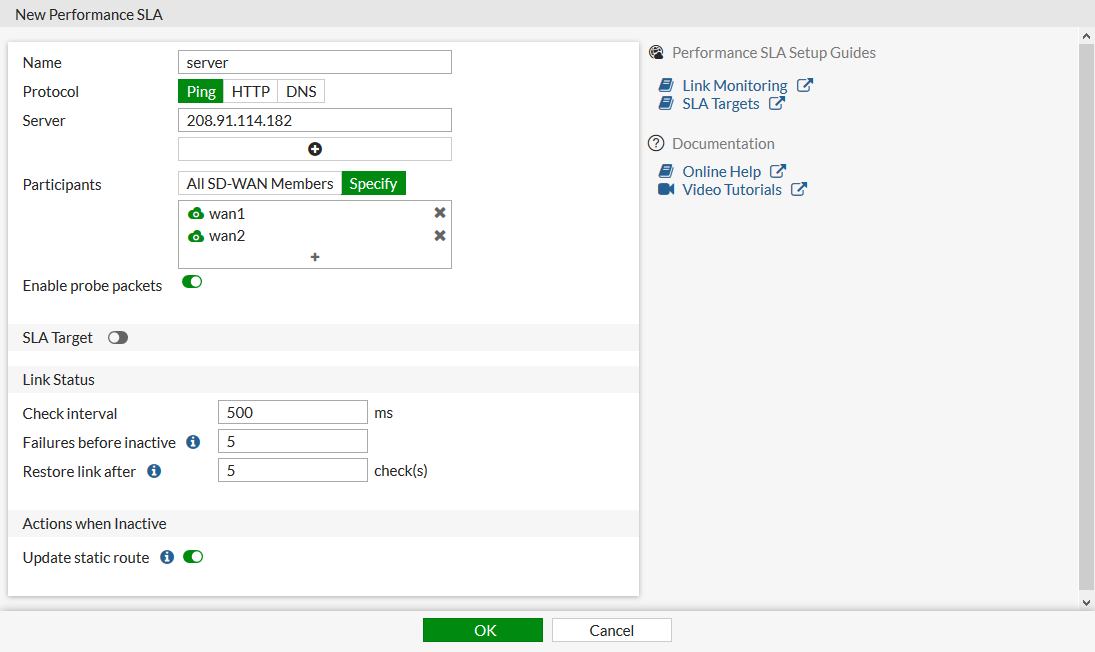Screen dimensions: 1095x652
Task: Open the SLA Targets setup guide link
Action: pyautogui.click(x=720, y=103)
